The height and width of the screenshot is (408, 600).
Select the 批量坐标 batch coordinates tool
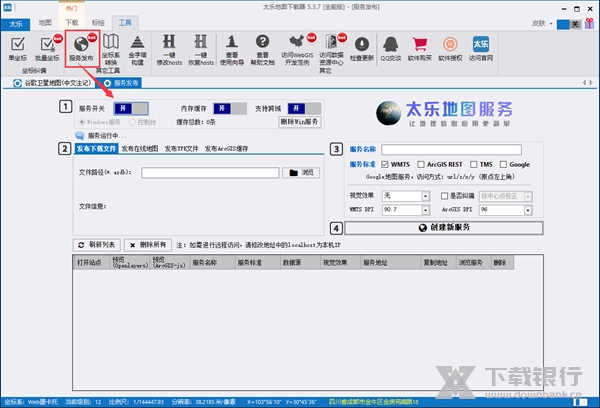(x=46, y=48)
